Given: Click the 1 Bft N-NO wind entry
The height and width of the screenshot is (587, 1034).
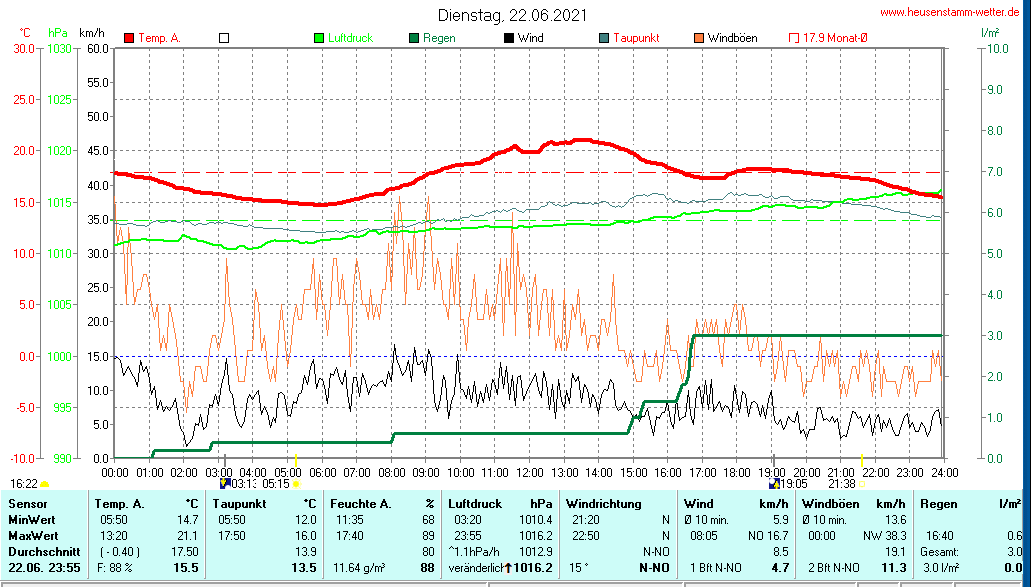Looking at the screenshot, I should point(716,568).
